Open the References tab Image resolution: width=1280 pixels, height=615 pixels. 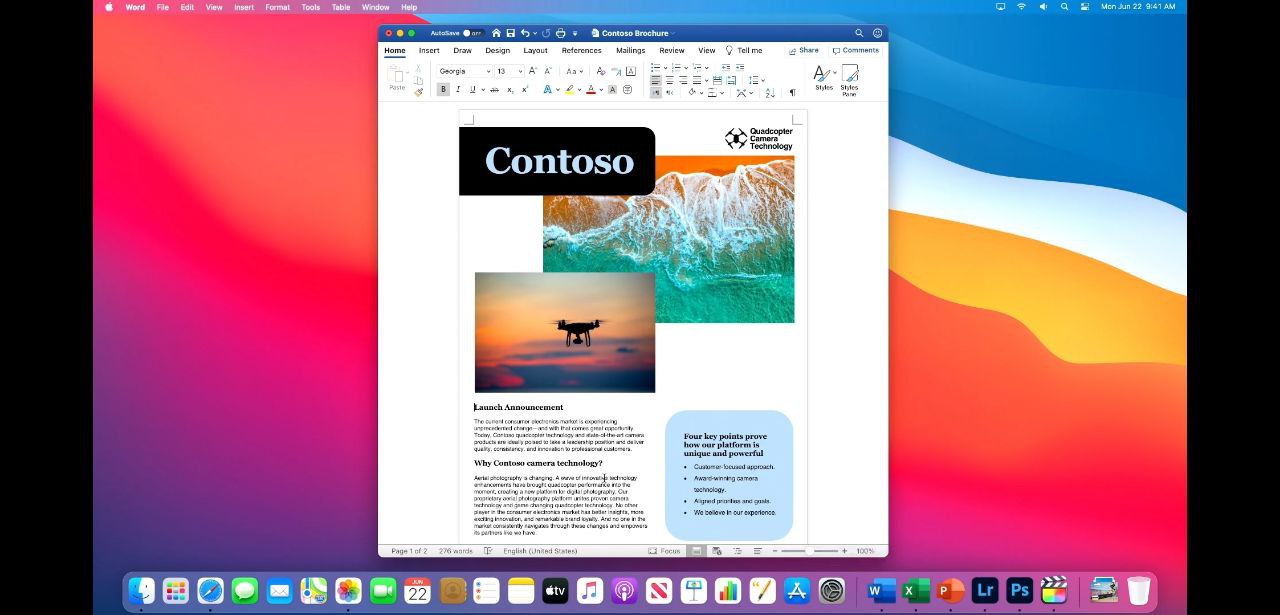click(x=581, y=50)
